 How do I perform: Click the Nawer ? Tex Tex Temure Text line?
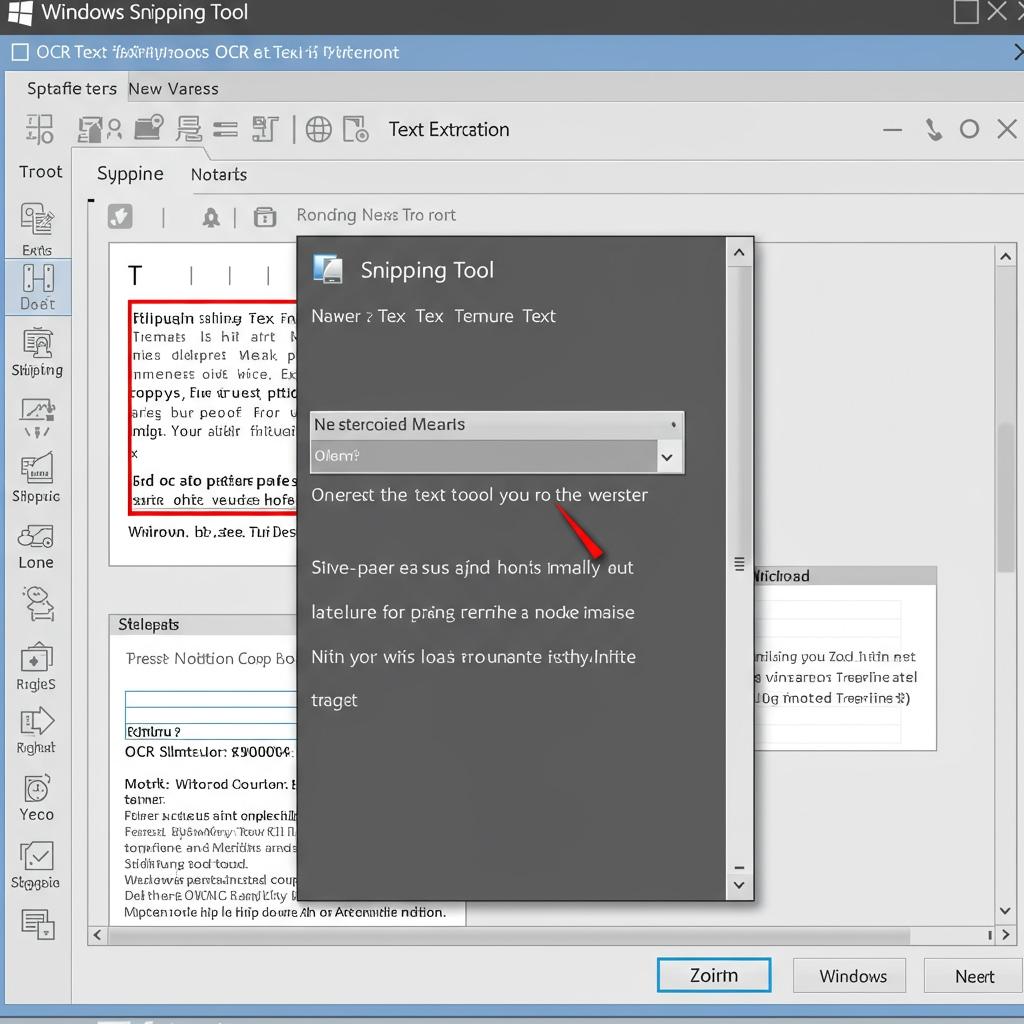click(x=434, y=316)
